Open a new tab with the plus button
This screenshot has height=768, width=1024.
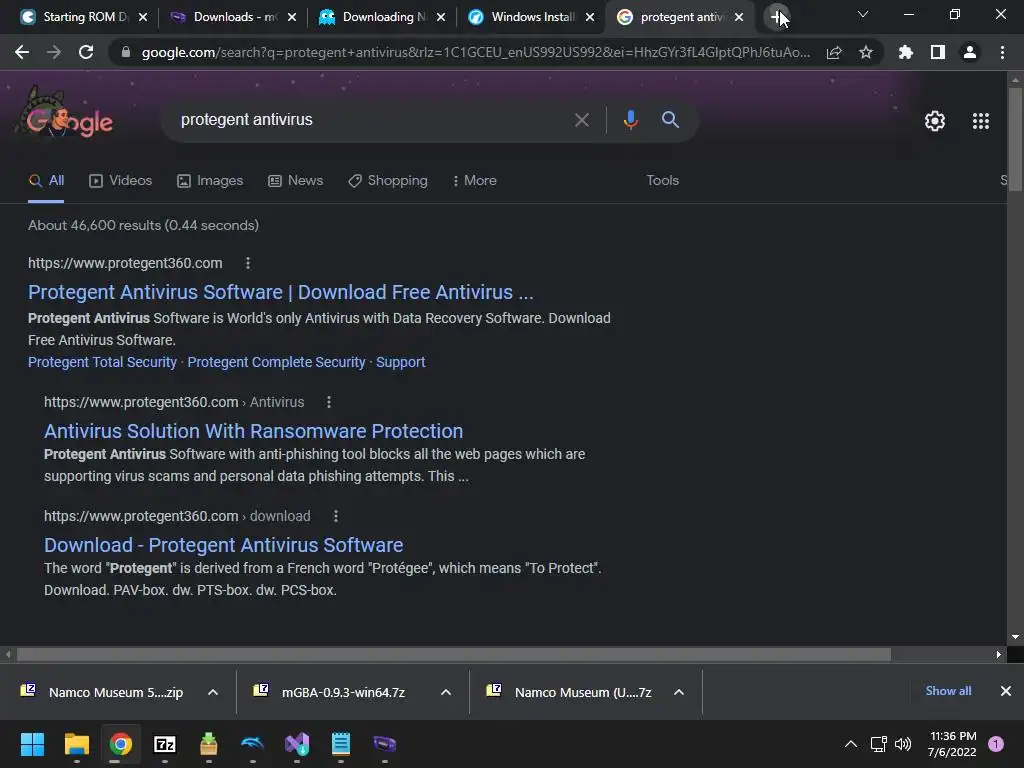[776, 17]
